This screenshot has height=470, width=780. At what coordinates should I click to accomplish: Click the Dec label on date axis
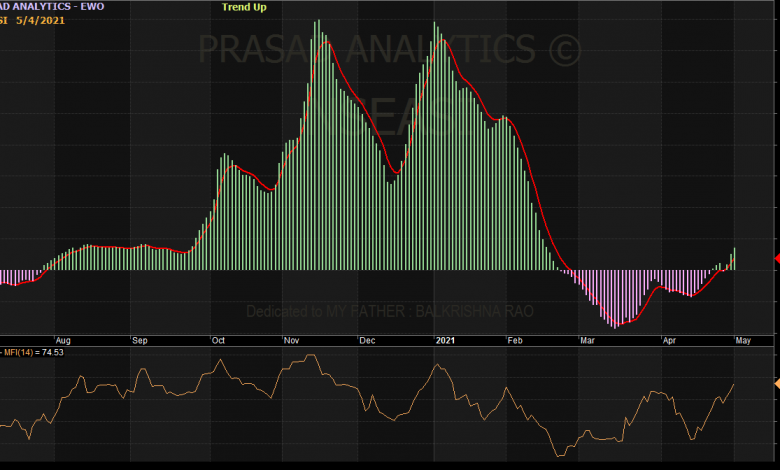pyautogui.click(x=367, y=340)
